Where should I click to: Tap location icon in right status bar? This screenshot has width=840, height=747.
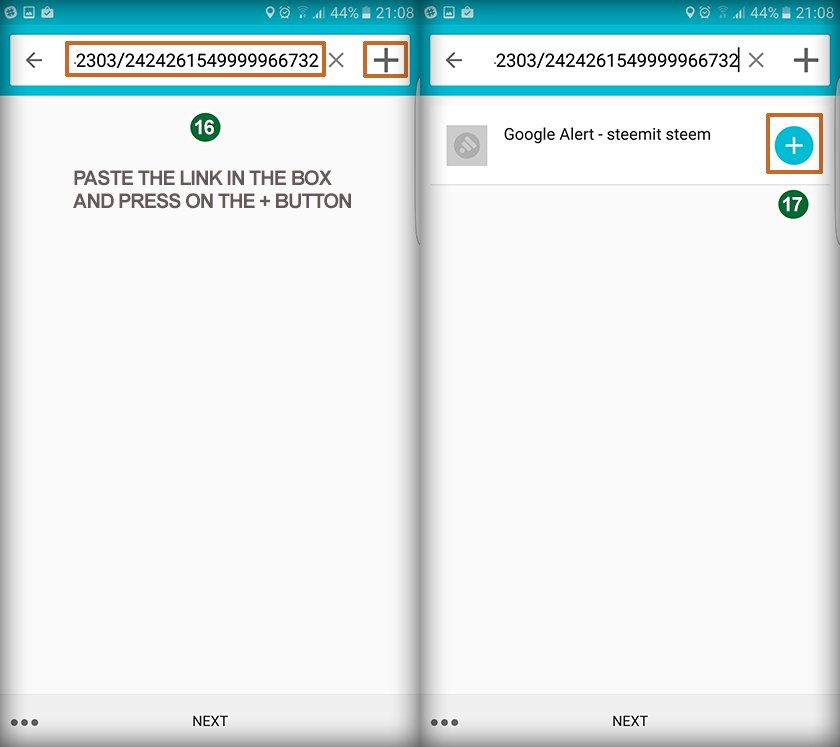click(x=690, y=12)
